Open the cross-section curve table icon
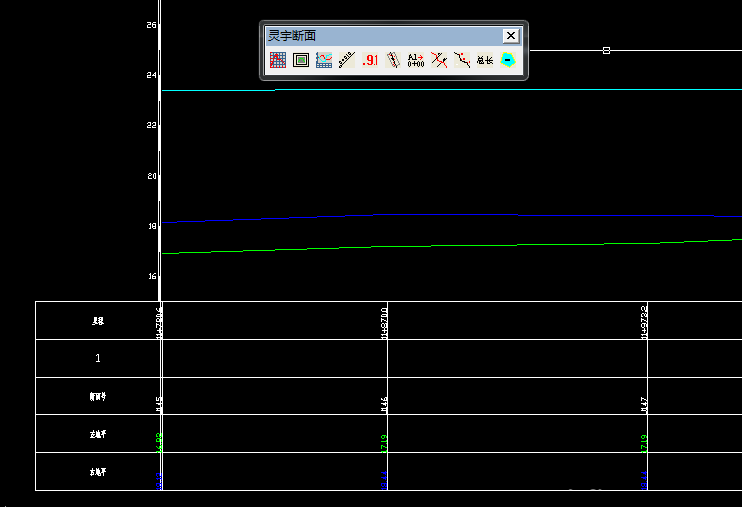Viewport: 742px width, 507px height. coord(324,60)
